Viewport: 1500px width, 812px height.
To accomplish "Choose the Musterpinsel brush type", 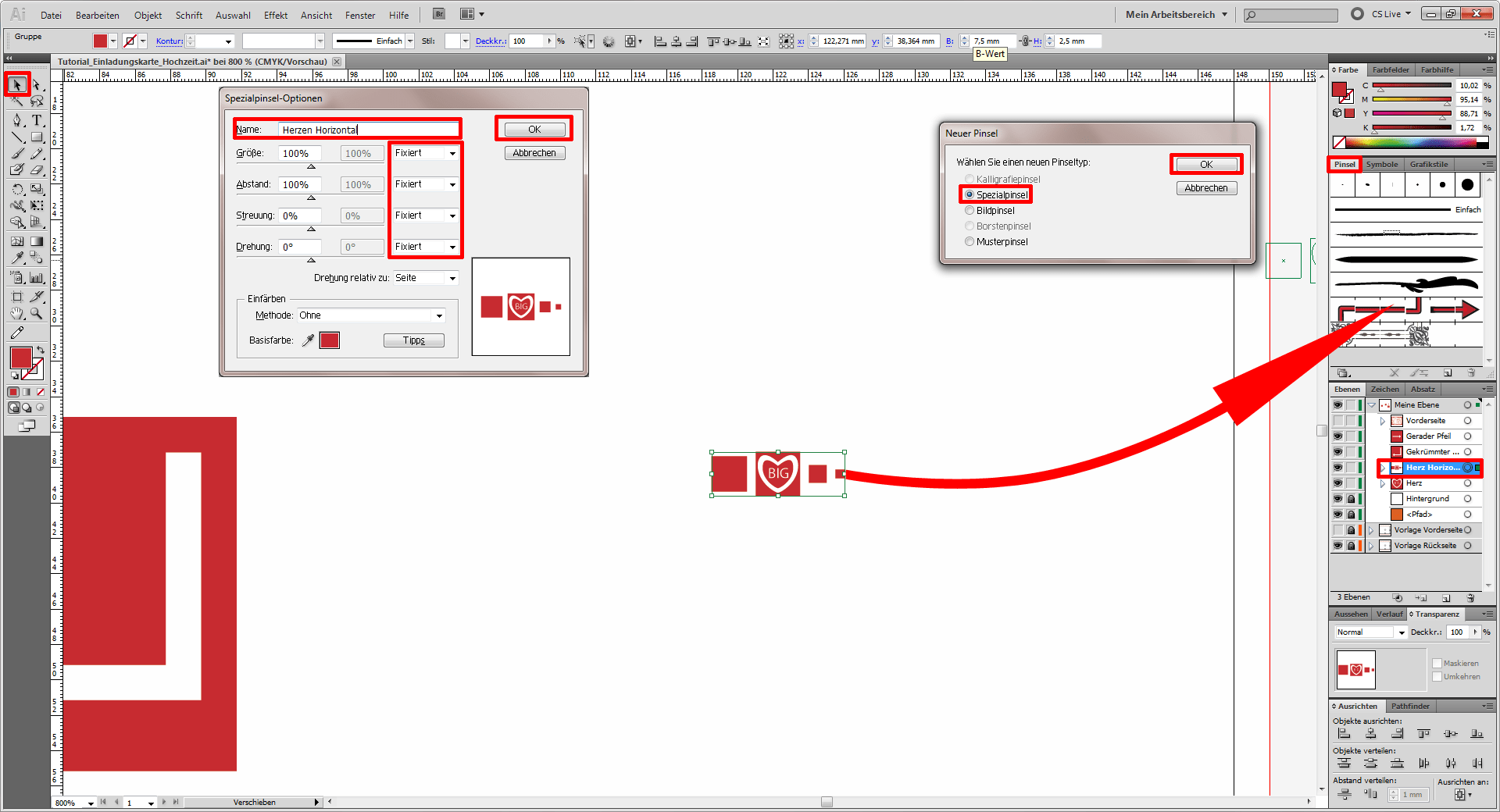I will tap(970, 242).
